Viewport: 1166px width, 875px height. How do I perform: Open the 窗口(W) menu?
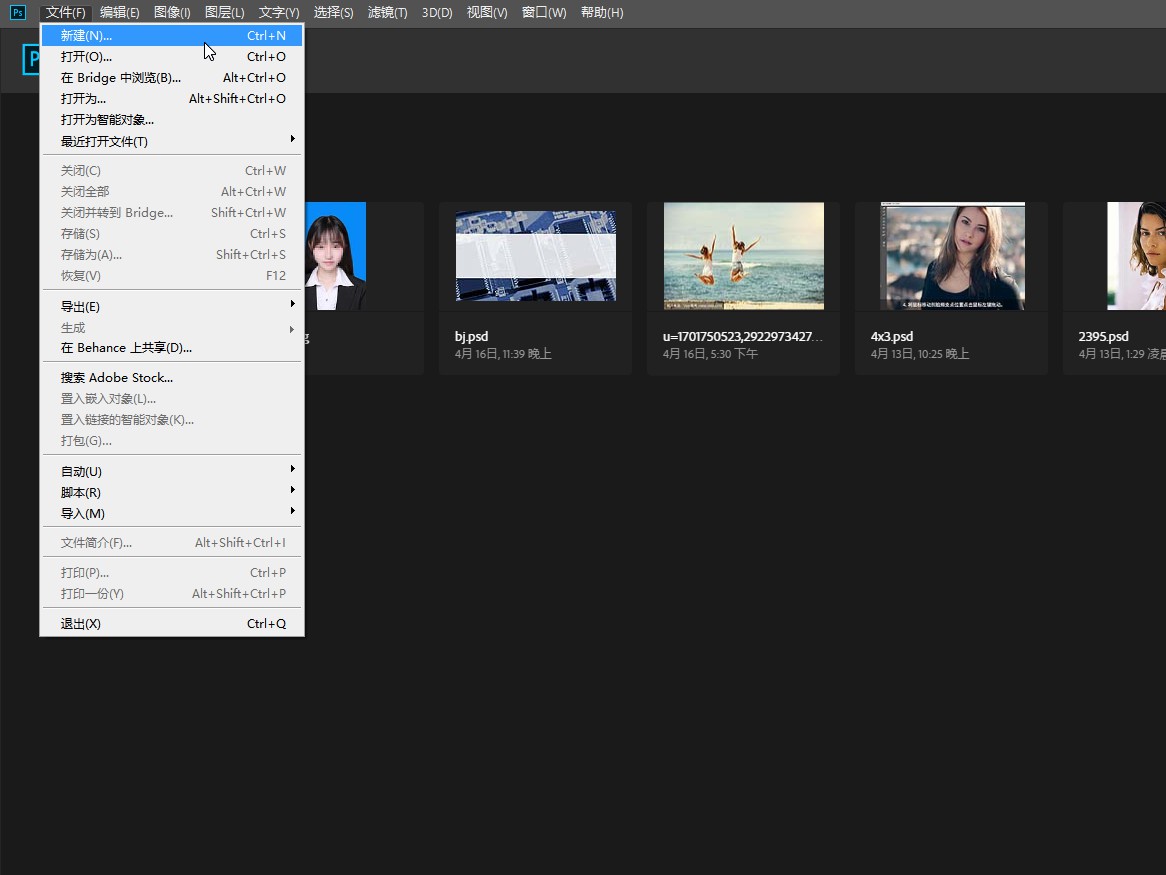544,13
